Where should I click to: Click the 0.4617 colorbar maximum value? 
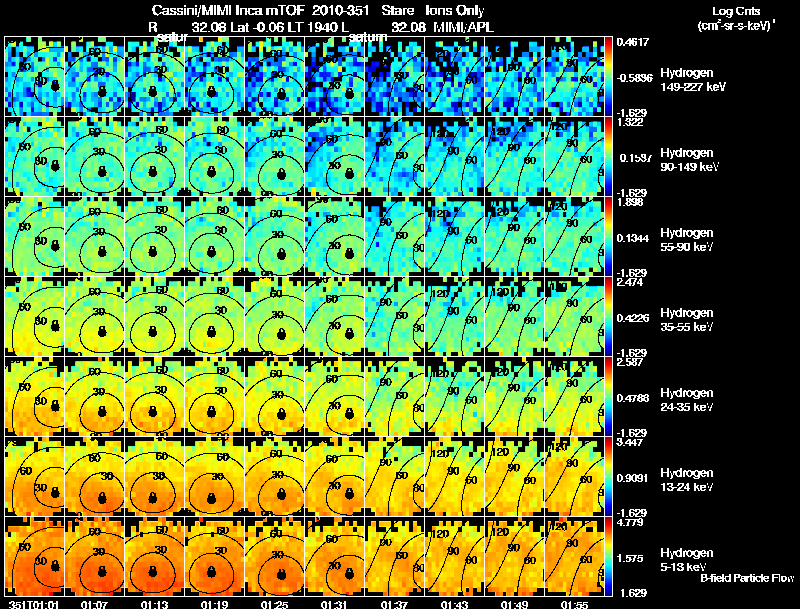click(x=633, y=42)
